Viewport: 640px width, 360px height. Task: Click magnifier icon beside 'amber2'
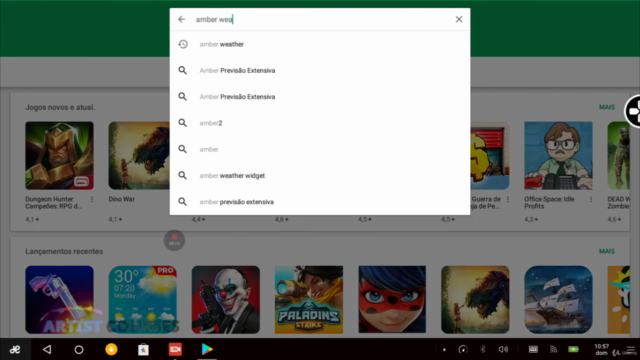(182, 123)
